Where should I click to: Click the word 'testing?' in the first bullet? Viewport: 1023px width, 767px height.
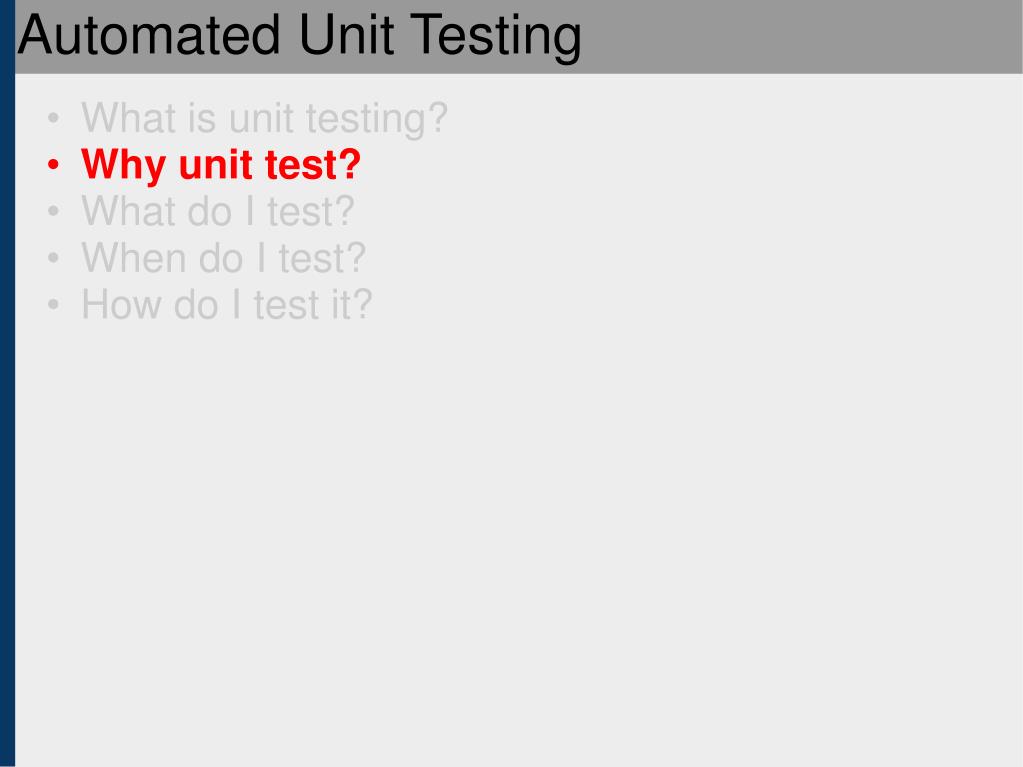(376, 120)
